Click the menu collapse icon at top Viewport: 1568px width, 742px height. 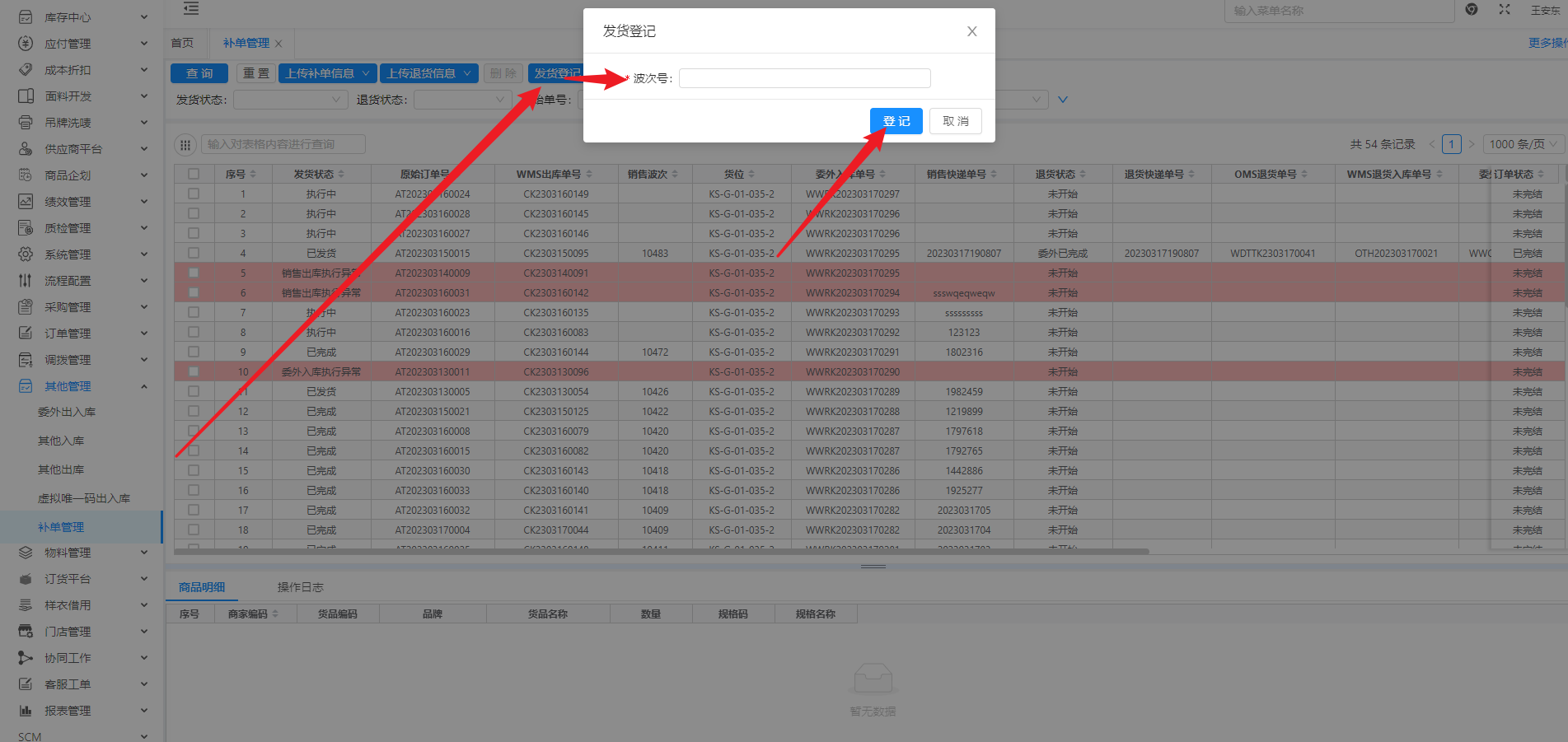tap(191, 9)
